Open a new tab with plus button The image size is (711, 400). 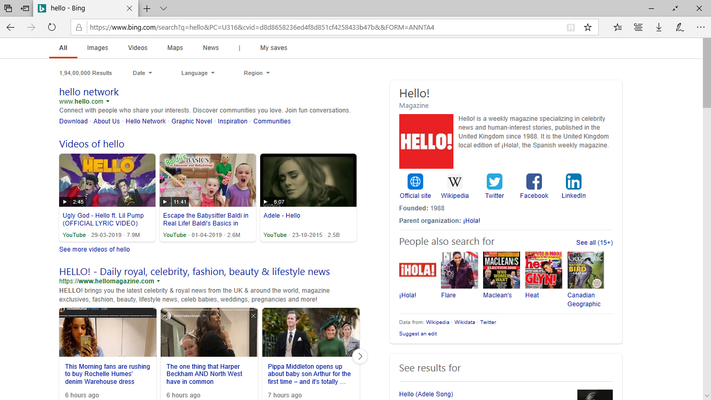pos(147,8)
